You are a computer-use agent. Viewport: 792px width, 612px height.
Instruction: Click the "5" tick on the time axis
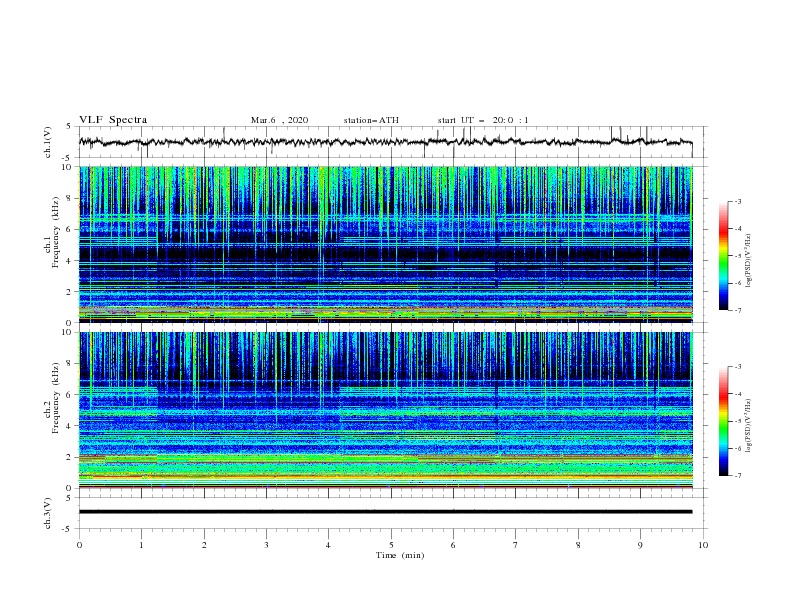click(x=391, y=545)
